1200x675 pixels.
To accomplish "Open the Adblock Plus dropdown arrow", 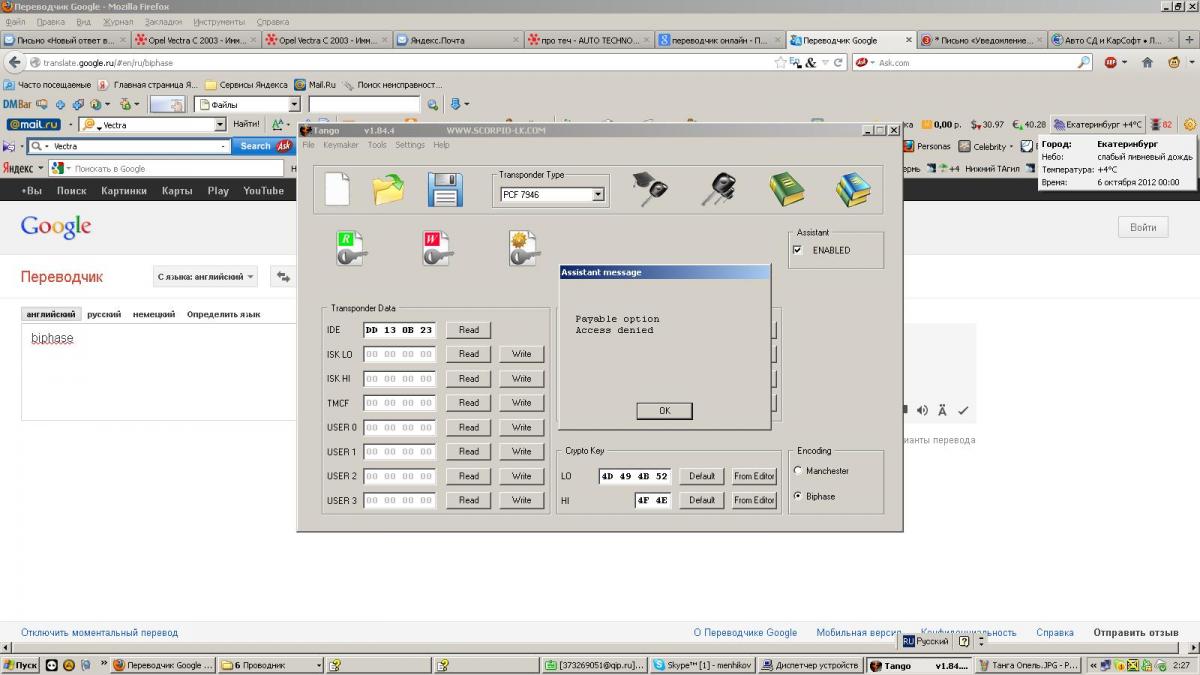I will (x=1125, y=62).
